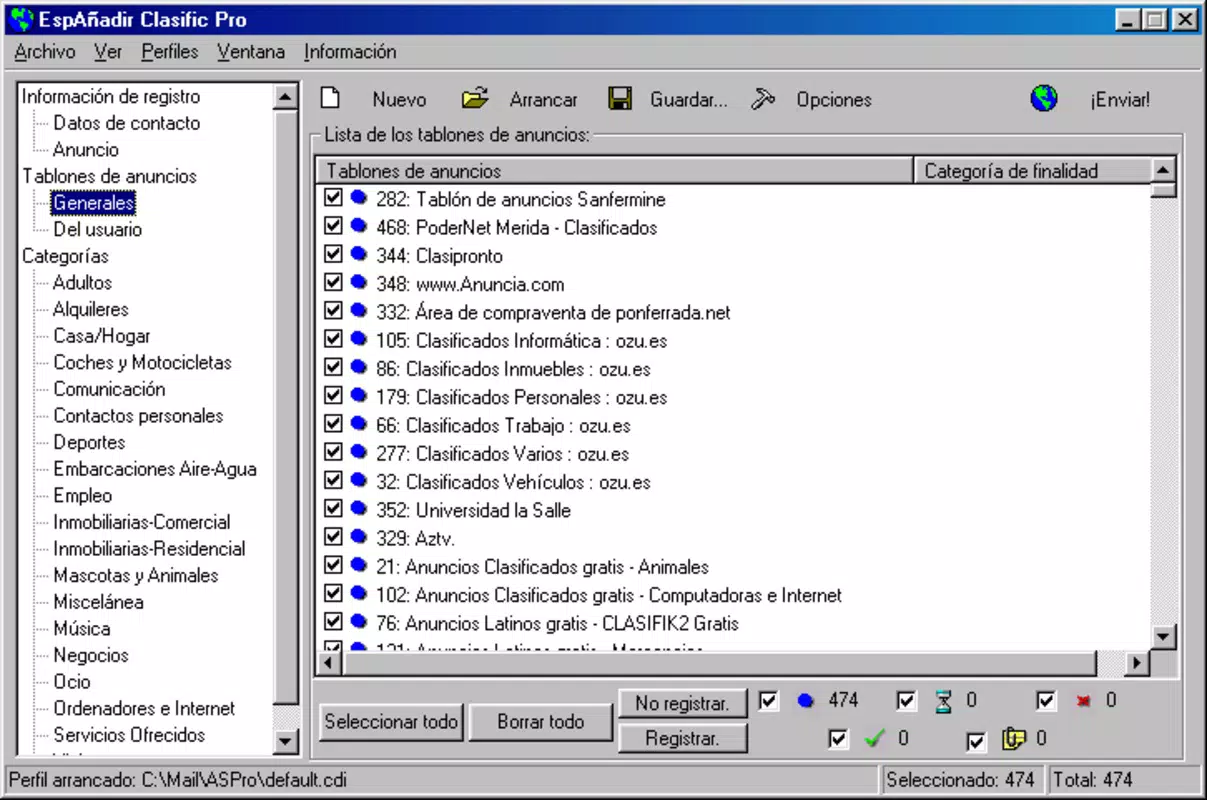Select the Empleo category

click(83, 495)
